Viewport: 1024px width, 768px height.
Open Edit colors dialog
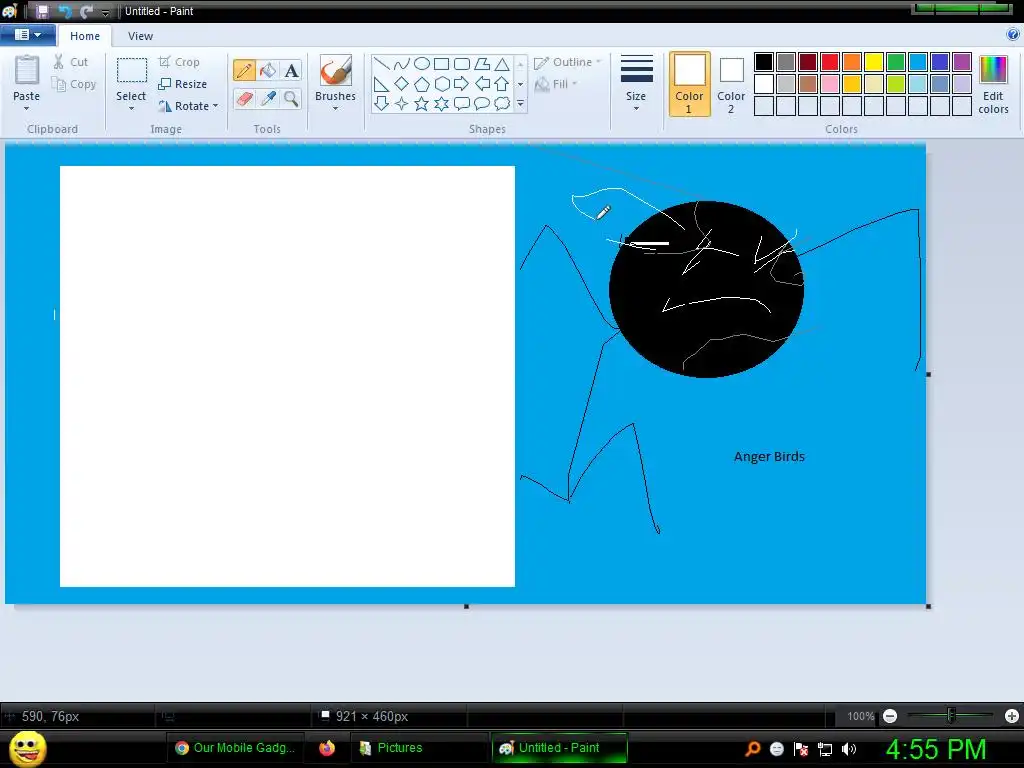point(993,84)
